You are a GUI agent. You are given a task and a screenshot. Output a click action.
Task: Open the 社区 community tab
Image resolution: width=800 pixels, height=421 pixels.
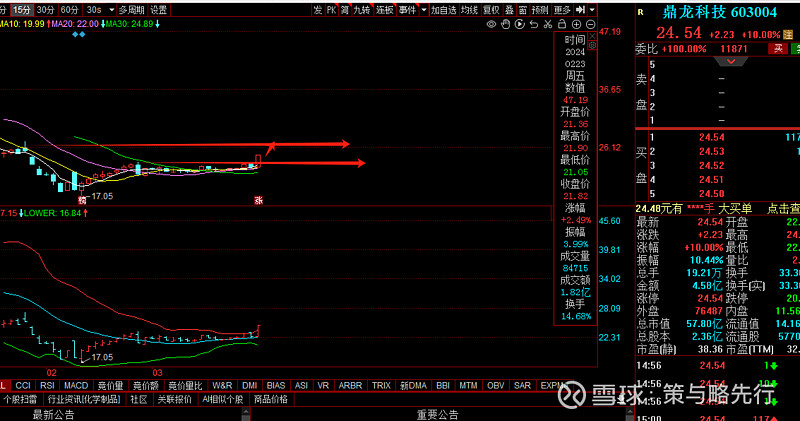coord(139,400)
